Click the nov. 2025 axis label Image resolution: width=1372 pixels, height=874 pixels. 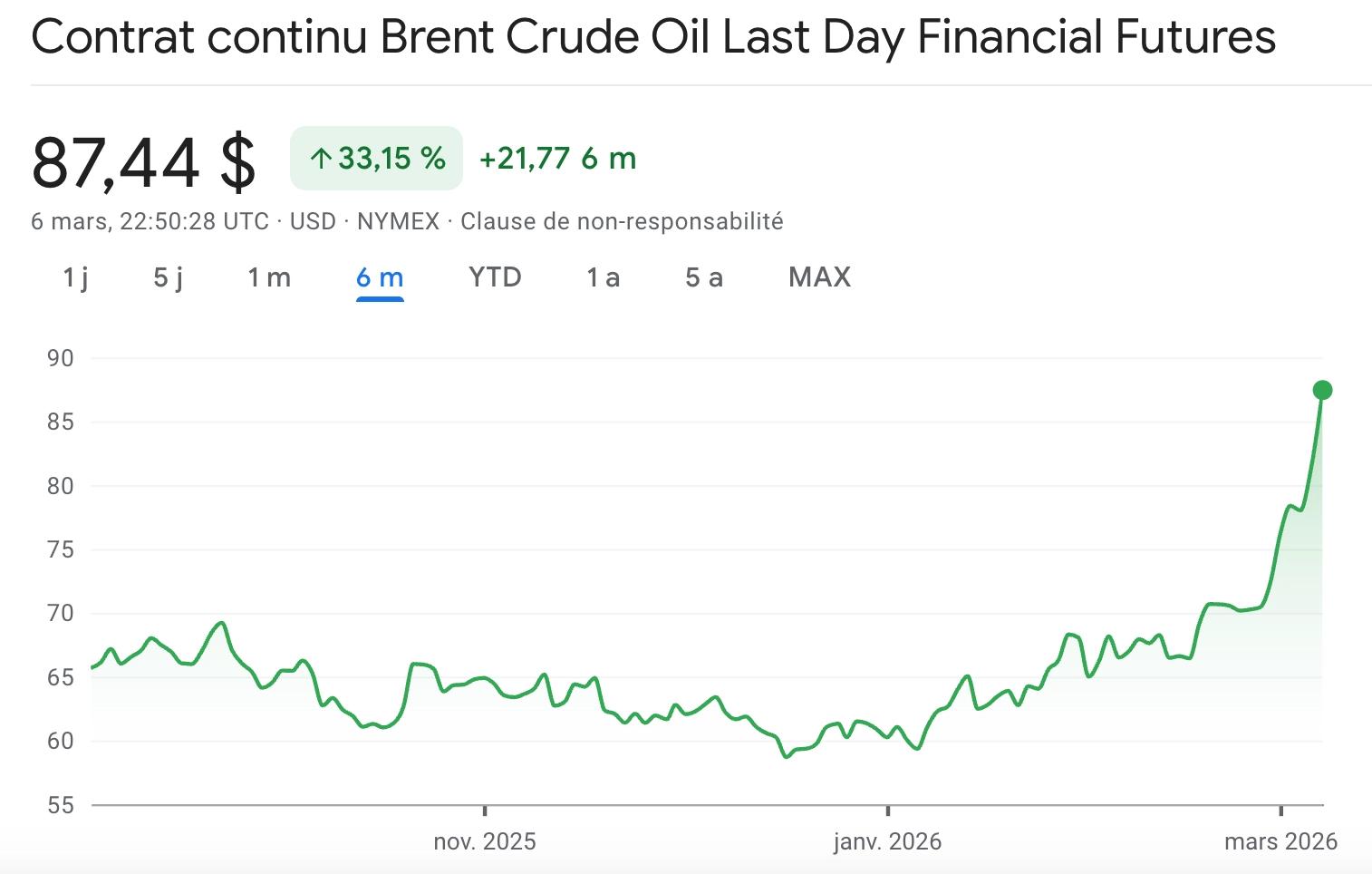pyautogui.click(x=485, y=841)
